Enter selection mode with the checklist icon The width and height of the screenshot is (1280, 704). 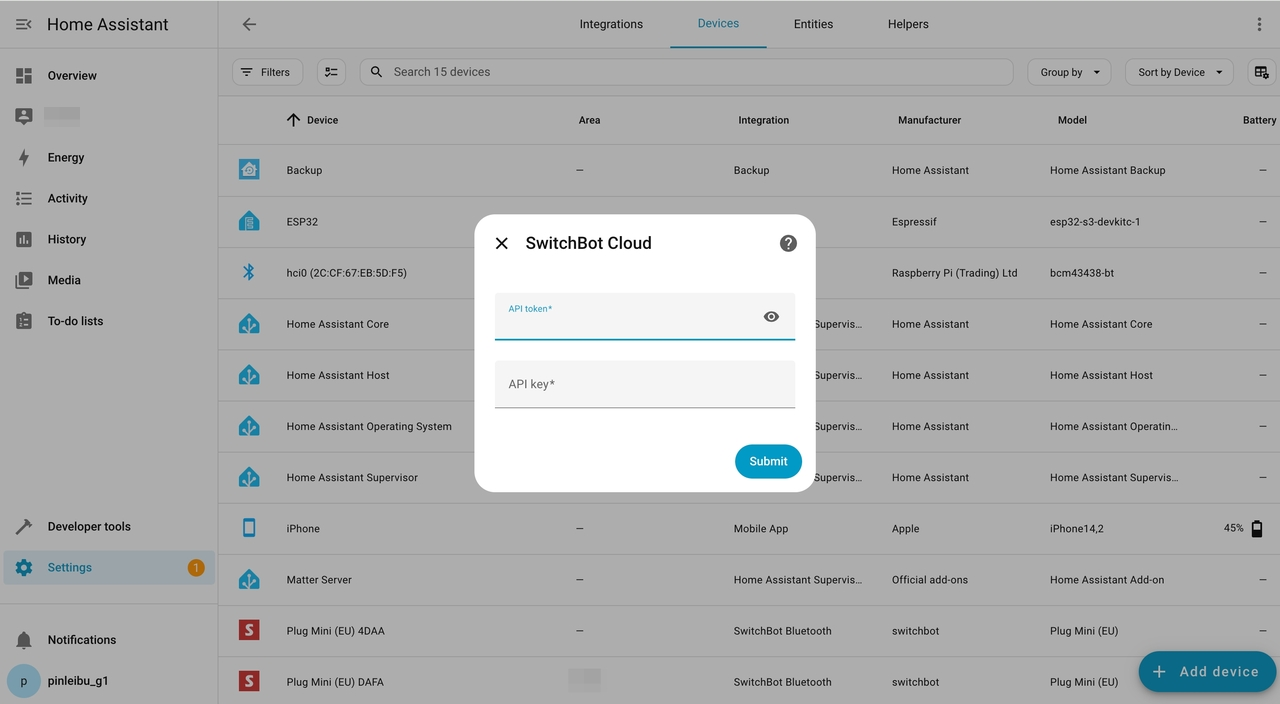point(331,72)
